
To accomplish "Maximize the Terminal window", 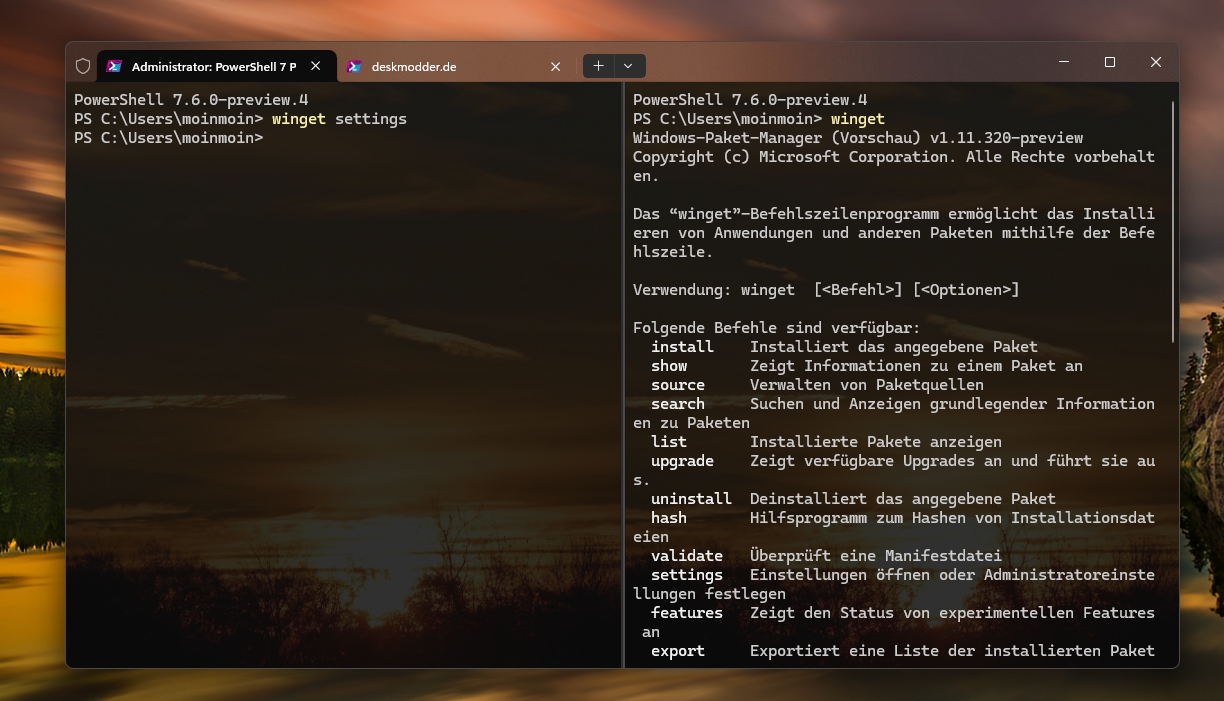I will point(1109,62).
